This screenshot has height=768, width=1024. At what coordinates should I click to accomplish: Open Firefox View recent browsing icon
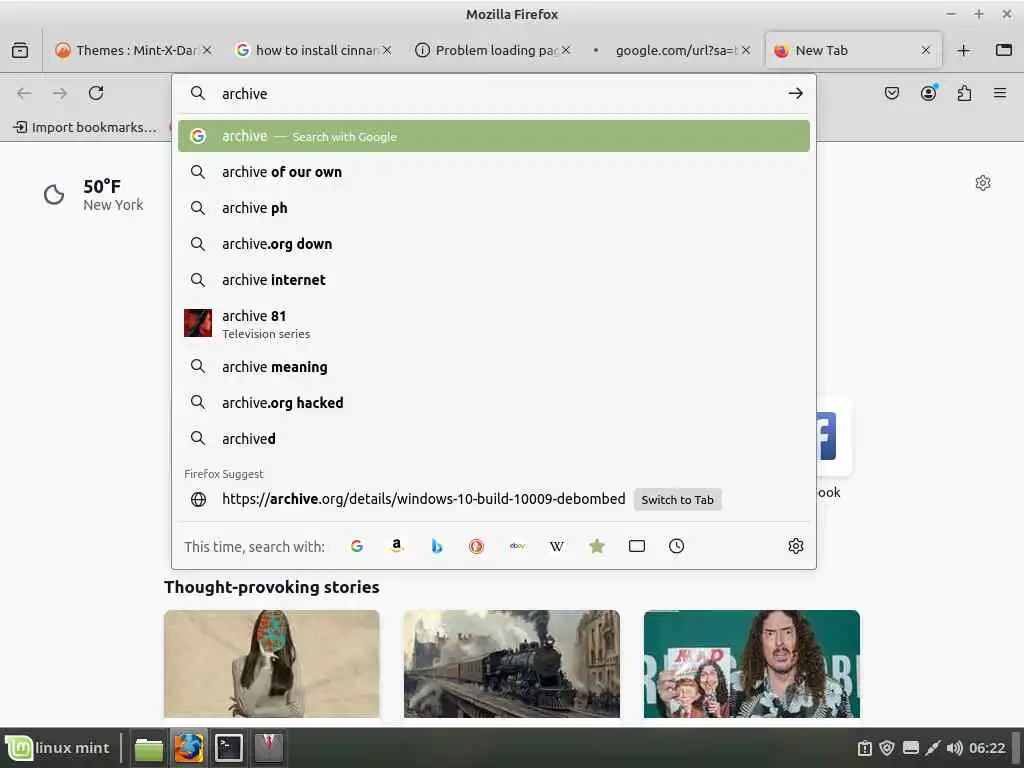[x=20, y=50]
